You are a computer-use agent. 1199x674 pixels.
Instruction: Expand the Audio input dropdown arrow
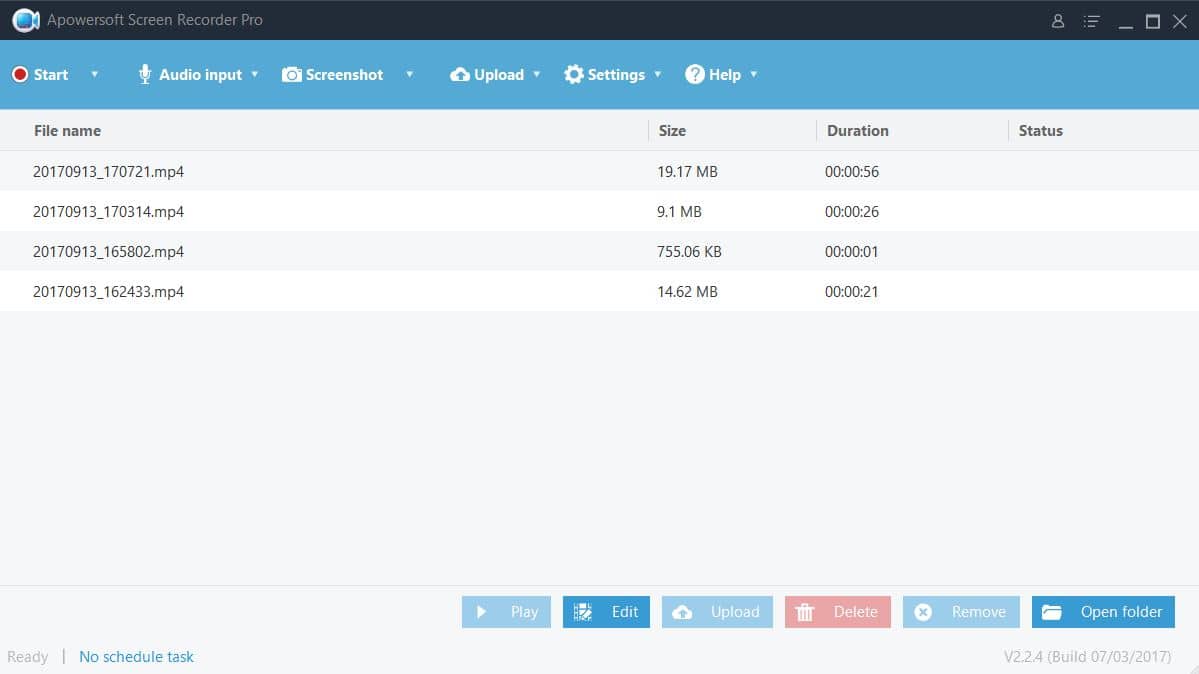click(255, 74)
